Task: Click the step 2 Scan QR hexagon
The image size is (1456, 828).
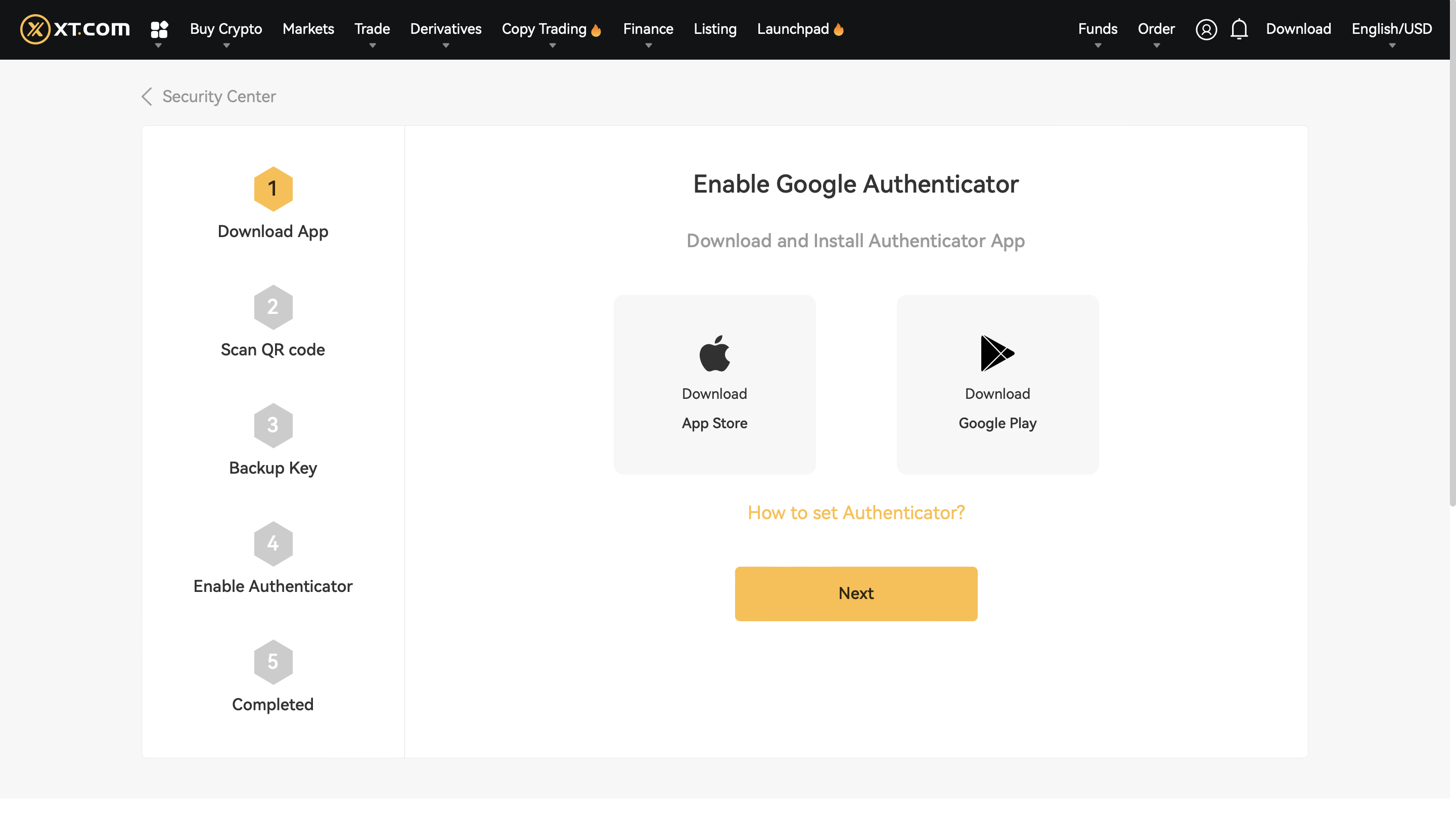Action: coord(273,307)
